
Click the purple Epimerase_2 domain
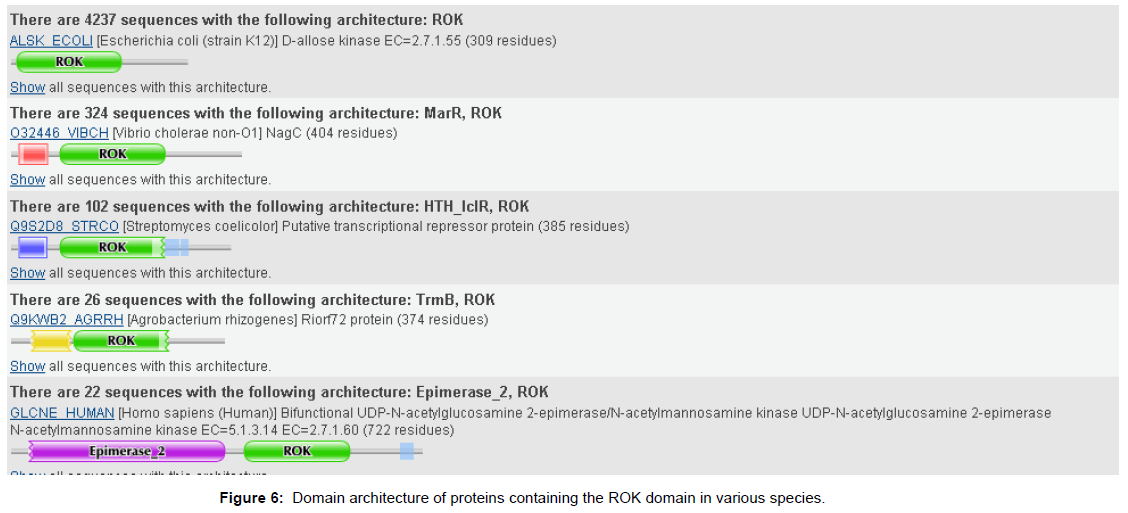pos(127,451)
